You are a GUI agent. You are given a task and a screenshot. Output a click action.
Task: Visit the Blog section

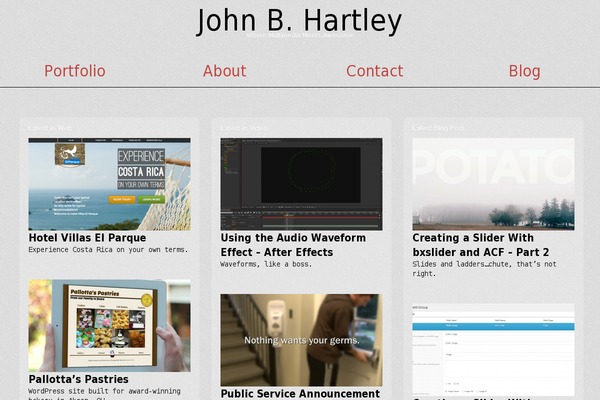pos(525,71)
